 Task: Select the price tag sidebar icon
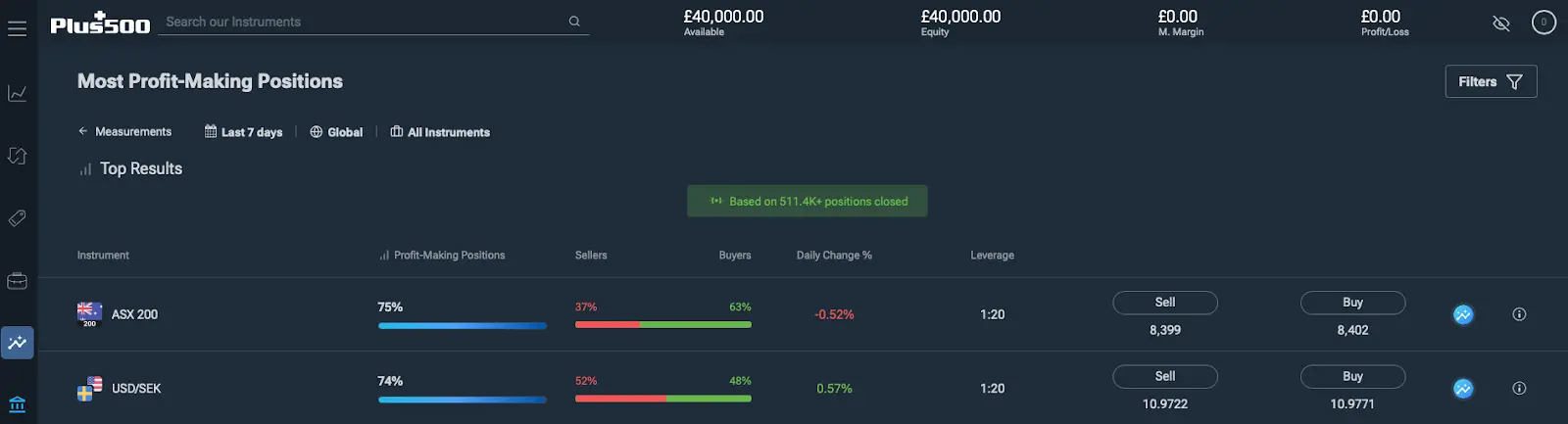17,218
